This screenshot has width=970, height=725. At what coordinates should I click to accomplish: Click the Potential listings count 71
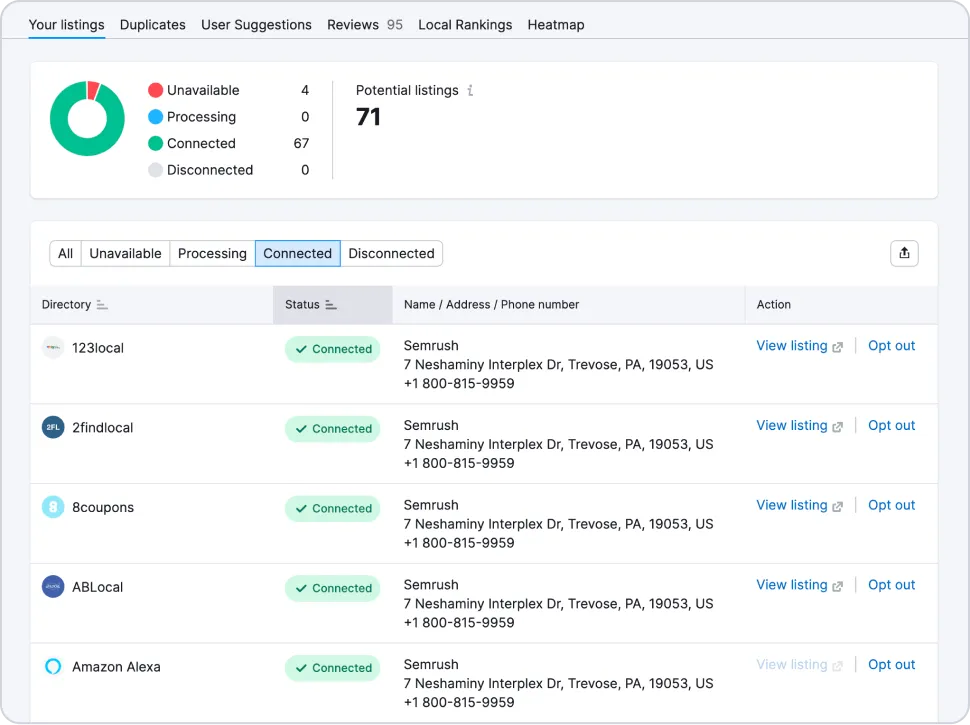pos(368,117)
